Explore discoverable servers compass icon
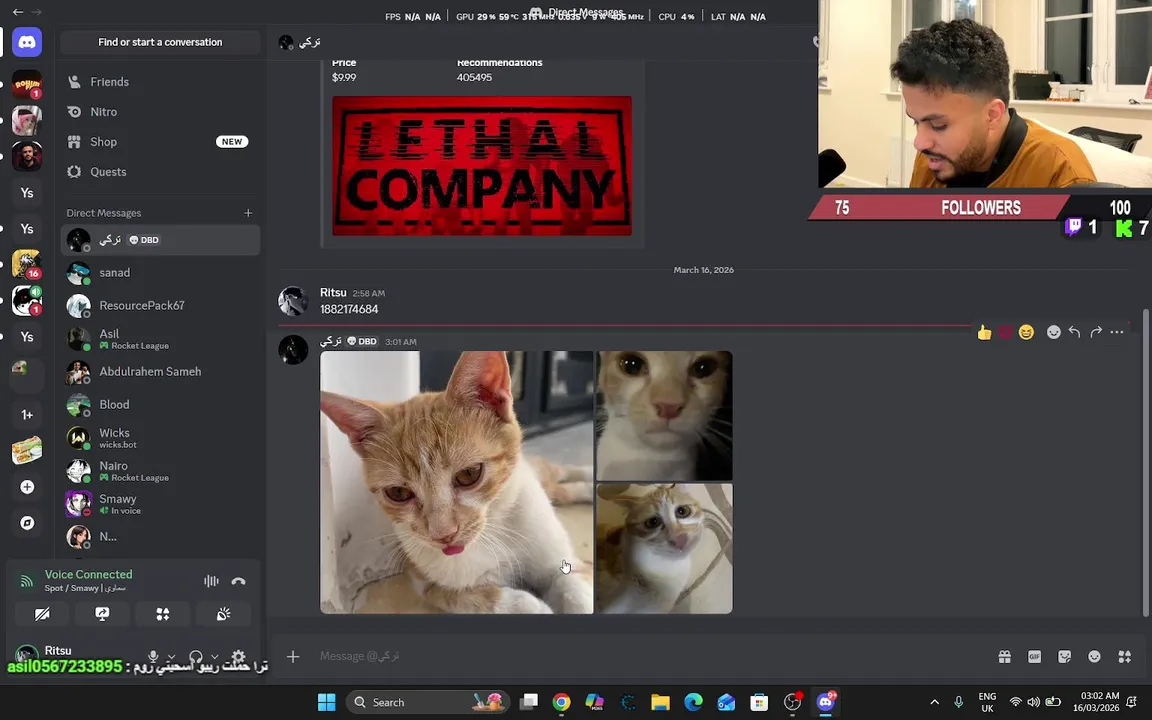The width and height of the screenshot is (1152, 720). (x=27, y=523)
